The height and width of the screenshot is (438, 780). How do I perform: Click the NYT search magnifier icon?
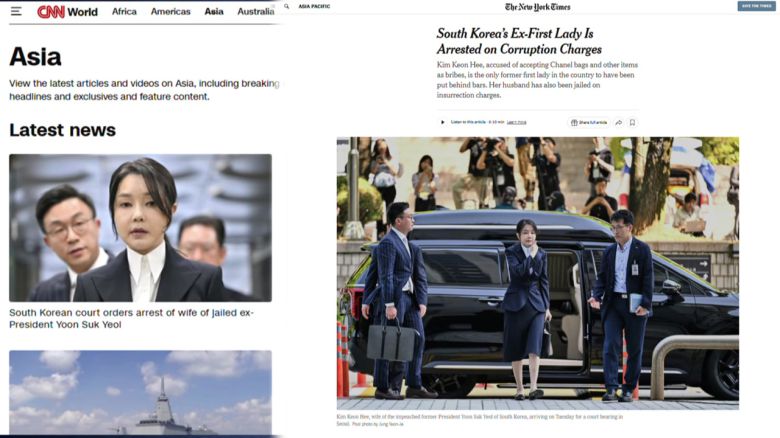(287, 6)
